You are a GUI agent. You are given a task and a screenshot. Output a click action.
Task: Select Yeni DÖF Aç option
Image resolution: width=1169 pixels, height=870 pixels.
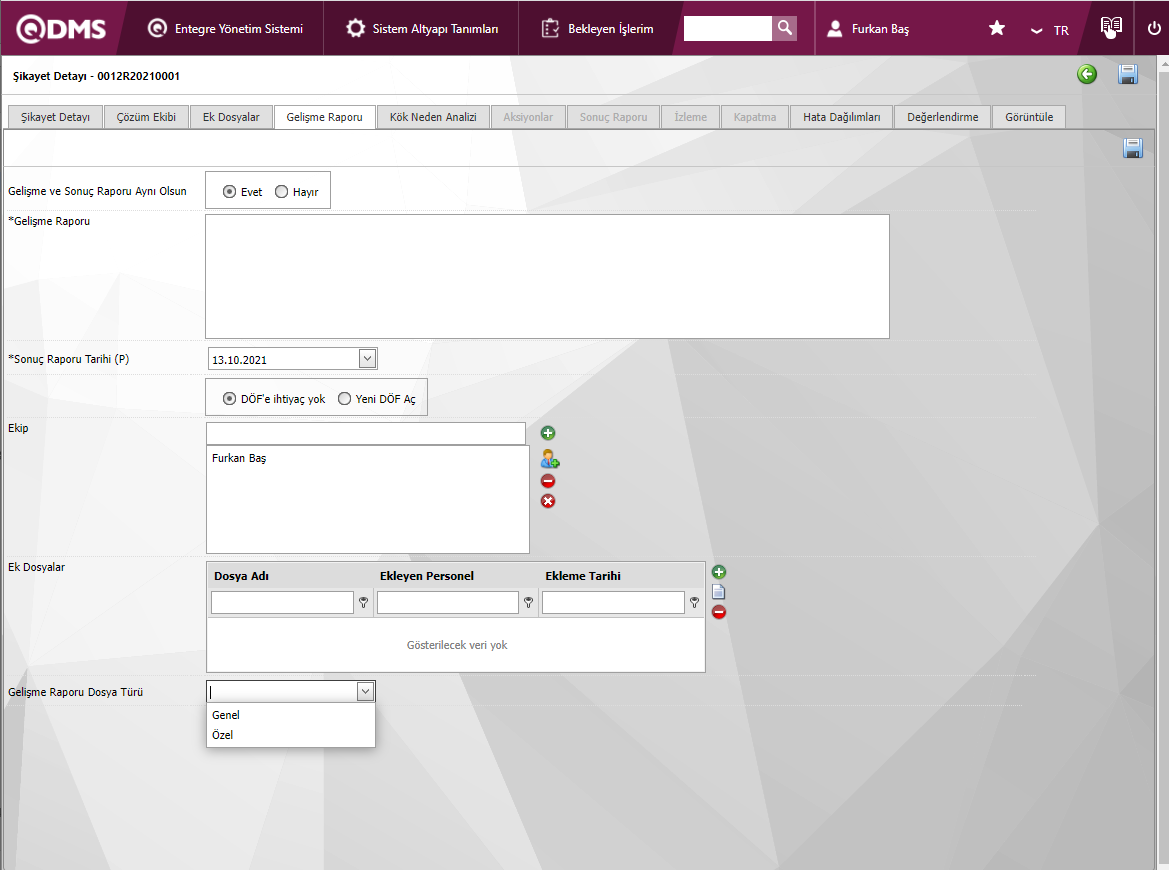(344, 399)
